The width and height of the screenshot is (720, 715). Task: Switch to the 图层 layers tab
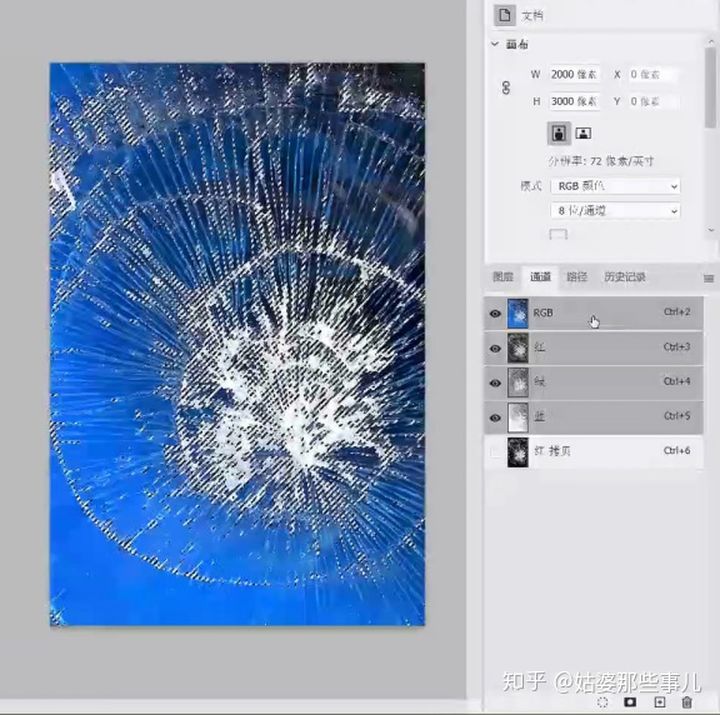click(x=503, y=276)
